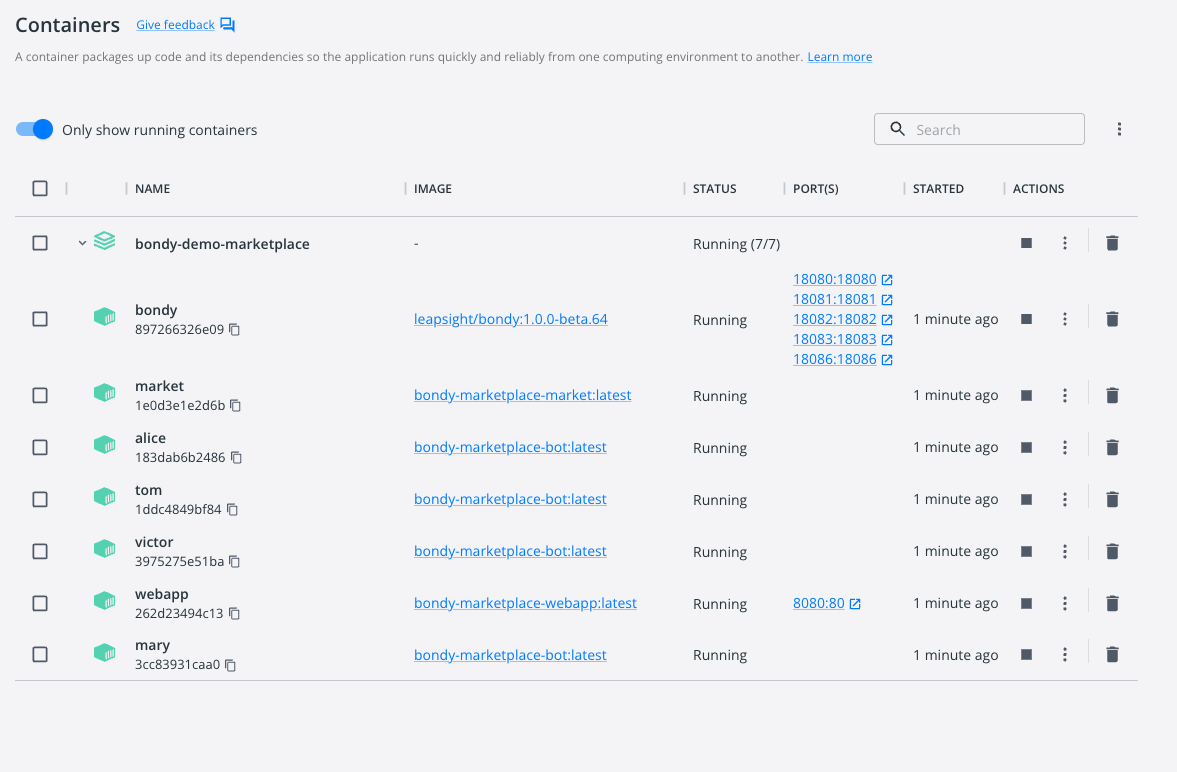
Task: Open more actions for victor container
Action: coord(1064,551)
